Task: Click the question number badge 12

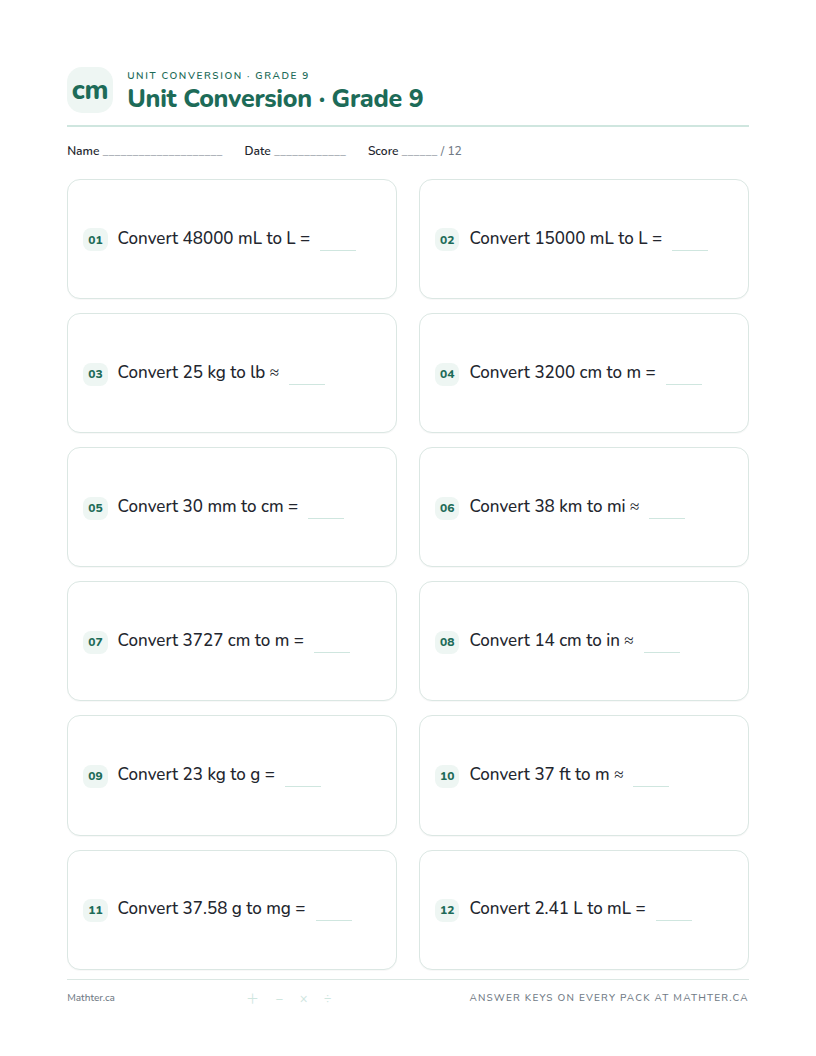Action: (x=448, y=910)
